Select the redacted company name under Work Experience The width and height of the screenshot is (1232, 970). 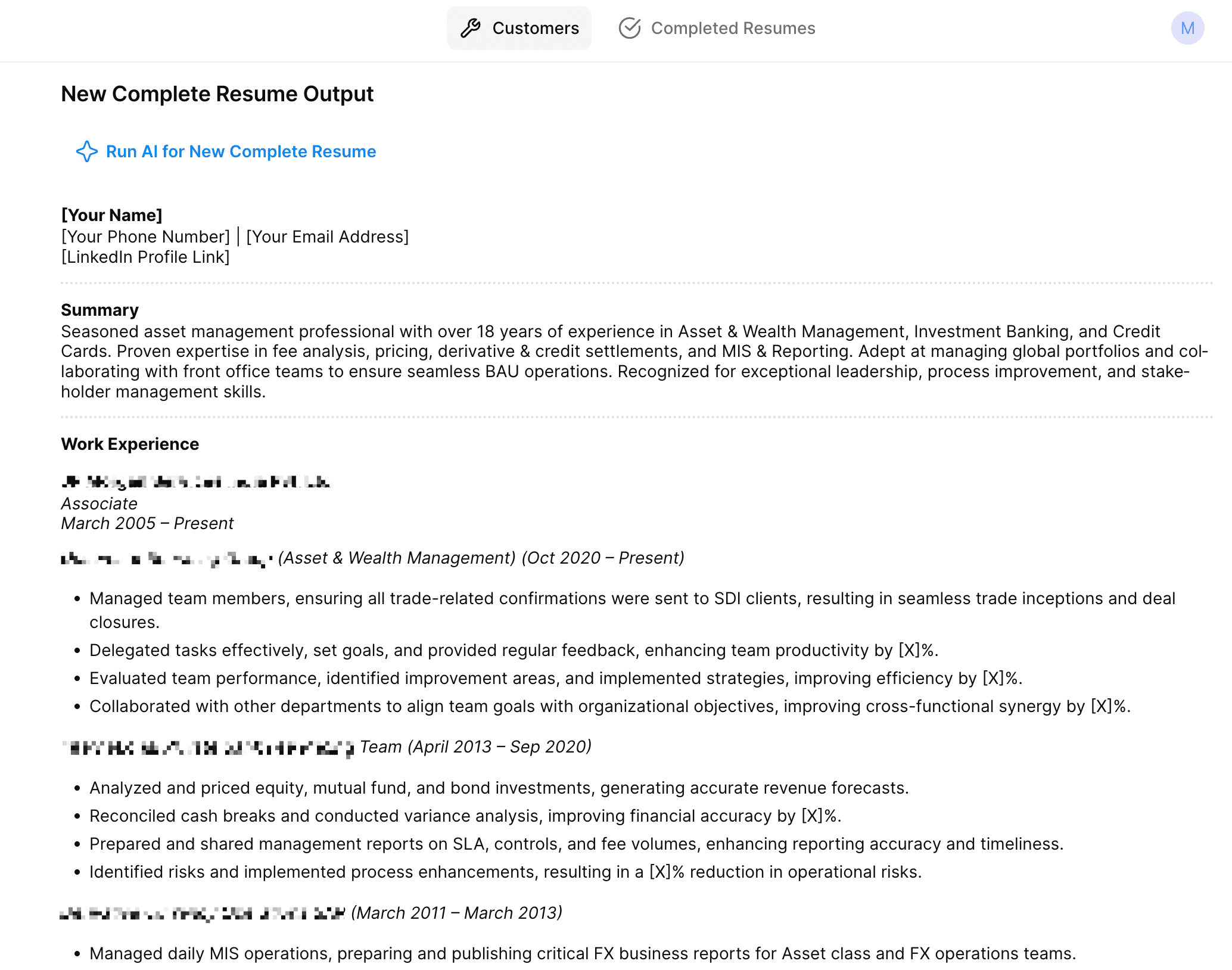(x=195, y=482)
